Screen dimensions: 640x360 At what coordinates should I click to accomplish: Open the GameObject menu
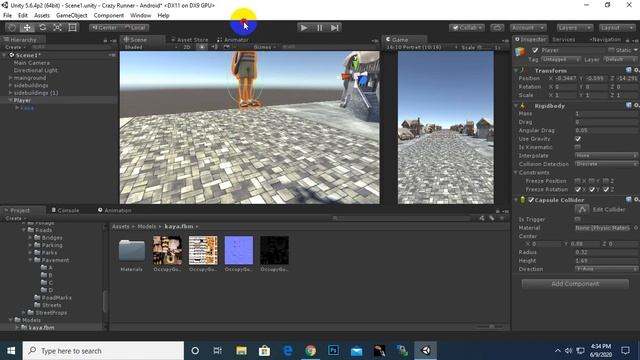(x=71, y=16)
